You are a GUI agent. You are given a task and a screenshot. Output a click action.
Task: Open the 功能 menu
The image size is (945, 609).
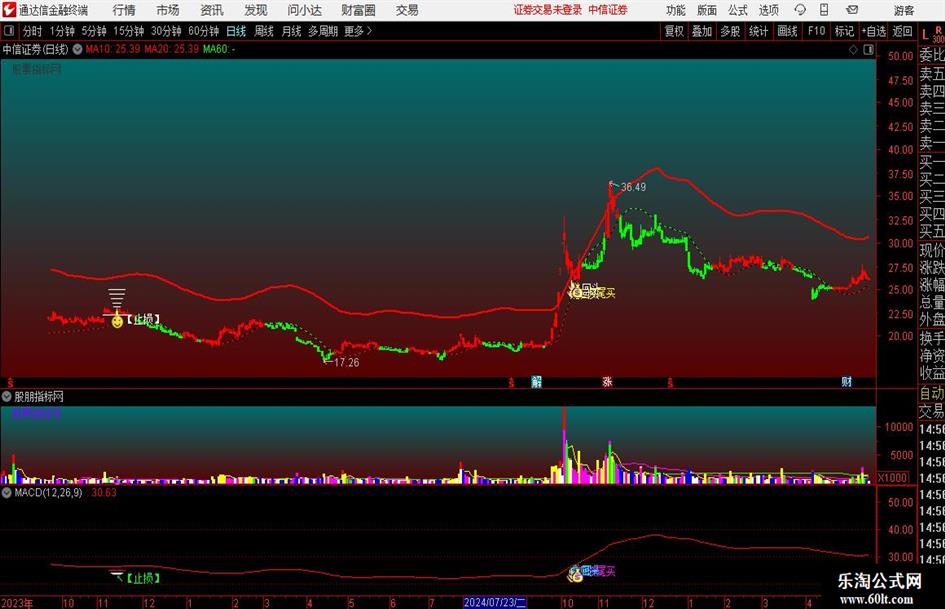tap(676, 10)
